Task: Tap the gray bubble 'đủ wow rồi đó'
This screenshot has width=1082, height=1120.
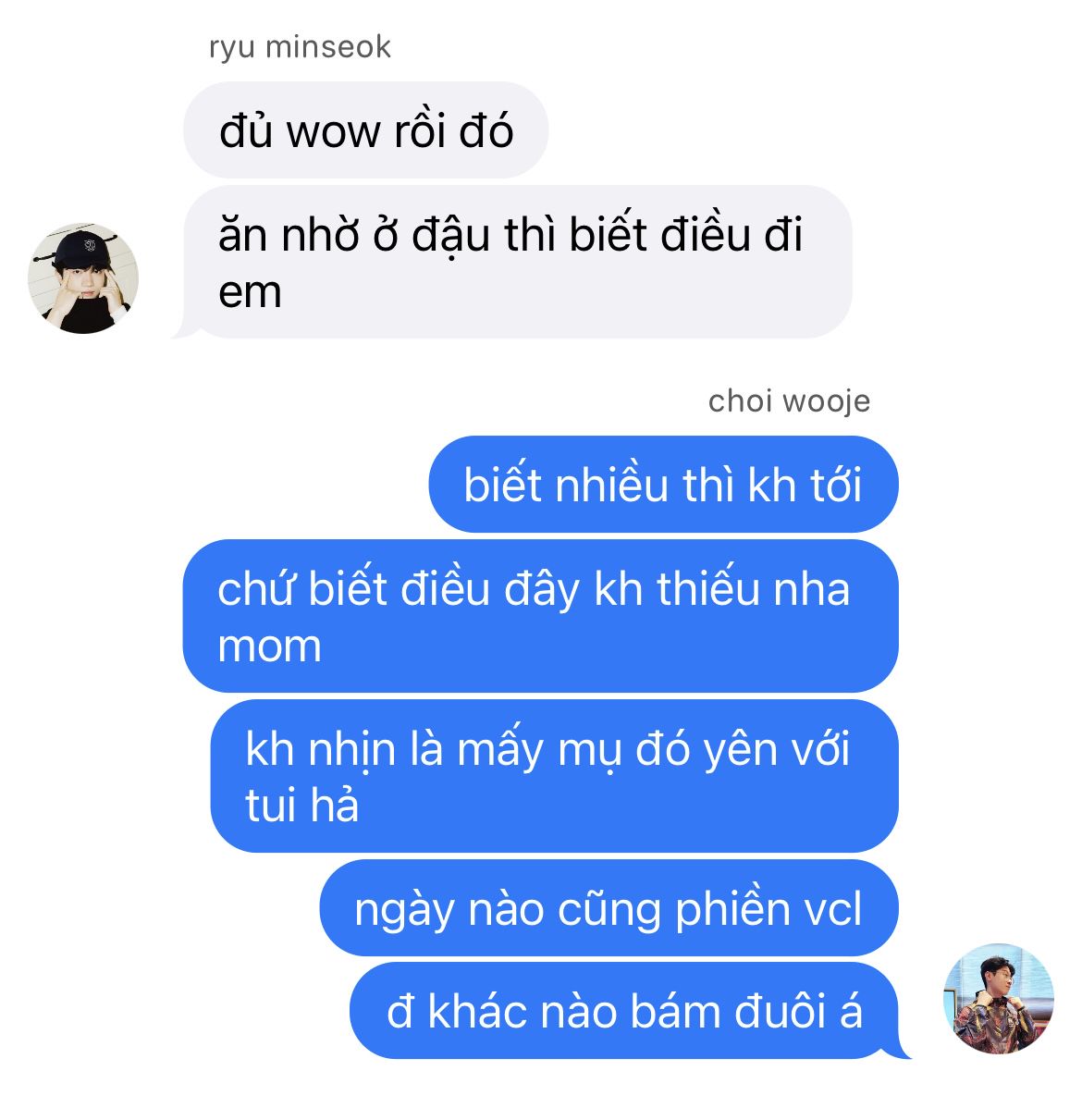Action: click(366, 130)
